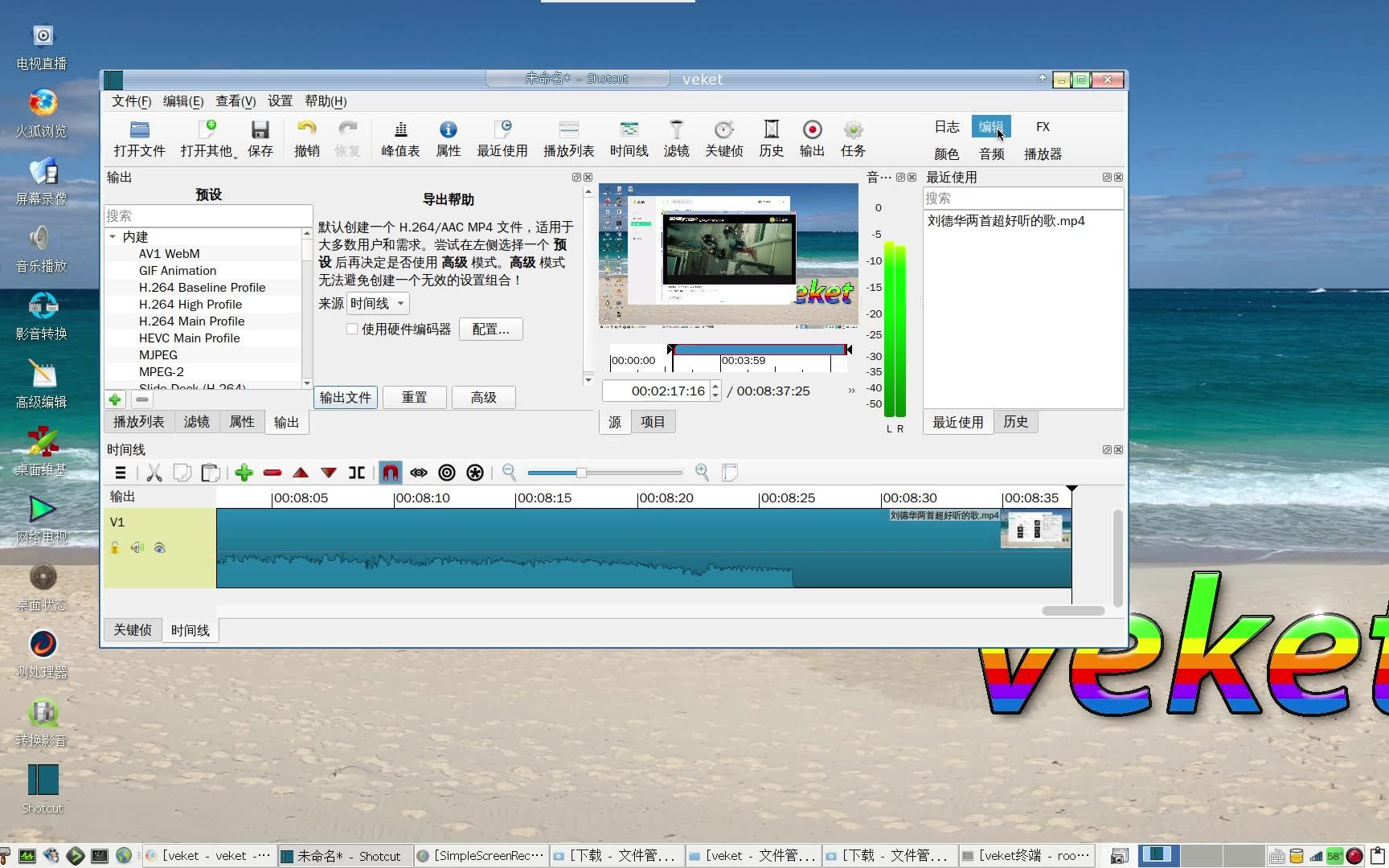
Task: Open the 打开文件 (Open File) toolbar icon
Action: pyautogui.click(x=139, y=138)
